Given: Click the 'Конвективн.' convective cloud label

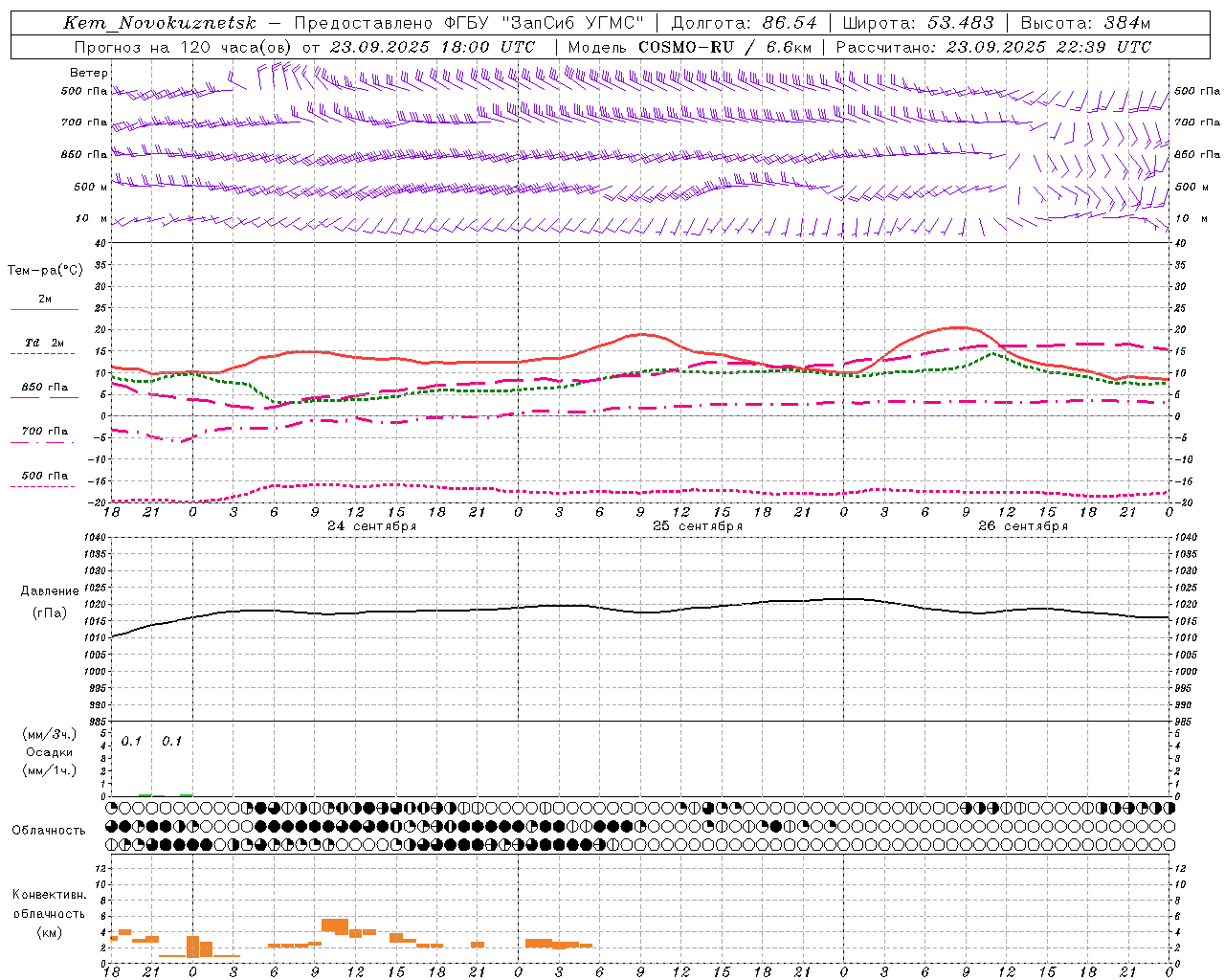Looking at the screenshot, I should [50, 894].
